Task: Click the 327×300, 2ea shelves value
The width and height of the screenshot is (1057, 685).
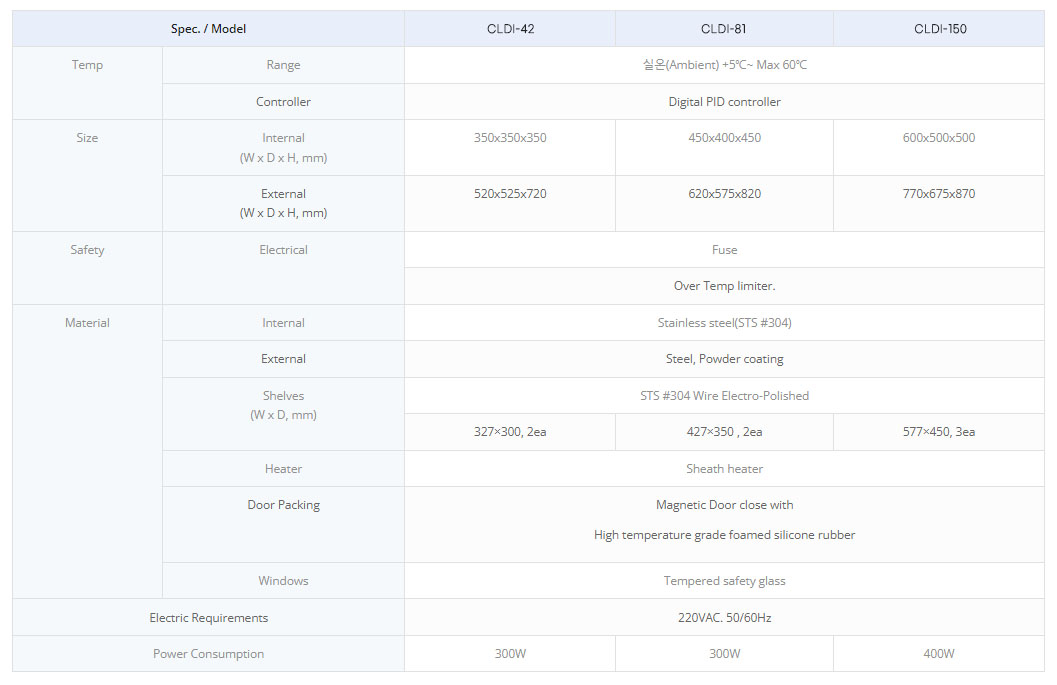Action: coord(510,432)
